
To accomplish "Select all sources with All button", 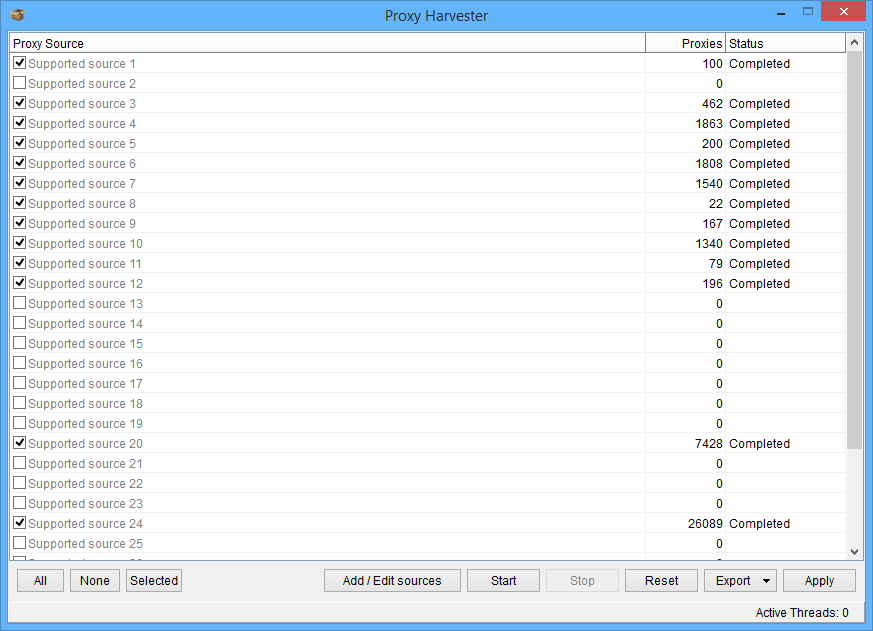I will point(40,581).
